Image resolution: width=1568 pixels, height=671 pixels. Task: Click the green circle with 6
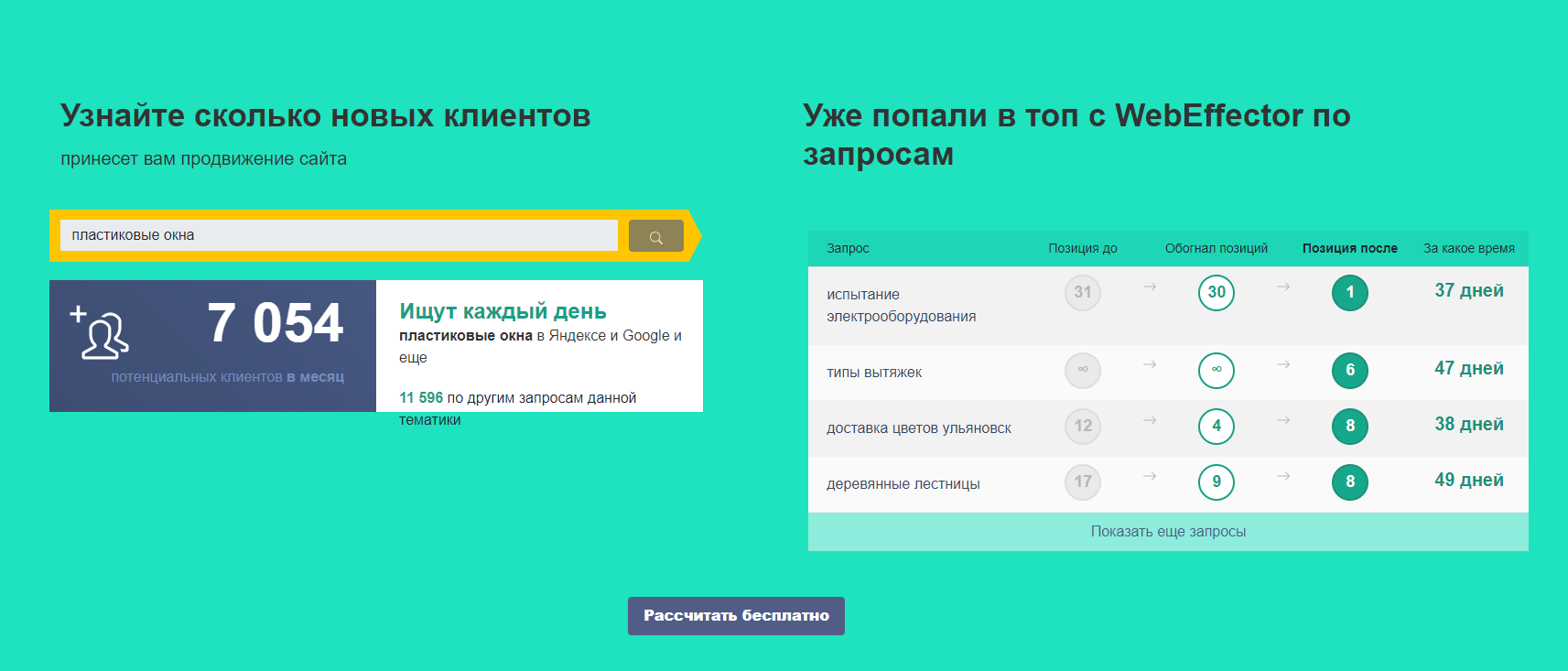tap(1350, 371)
